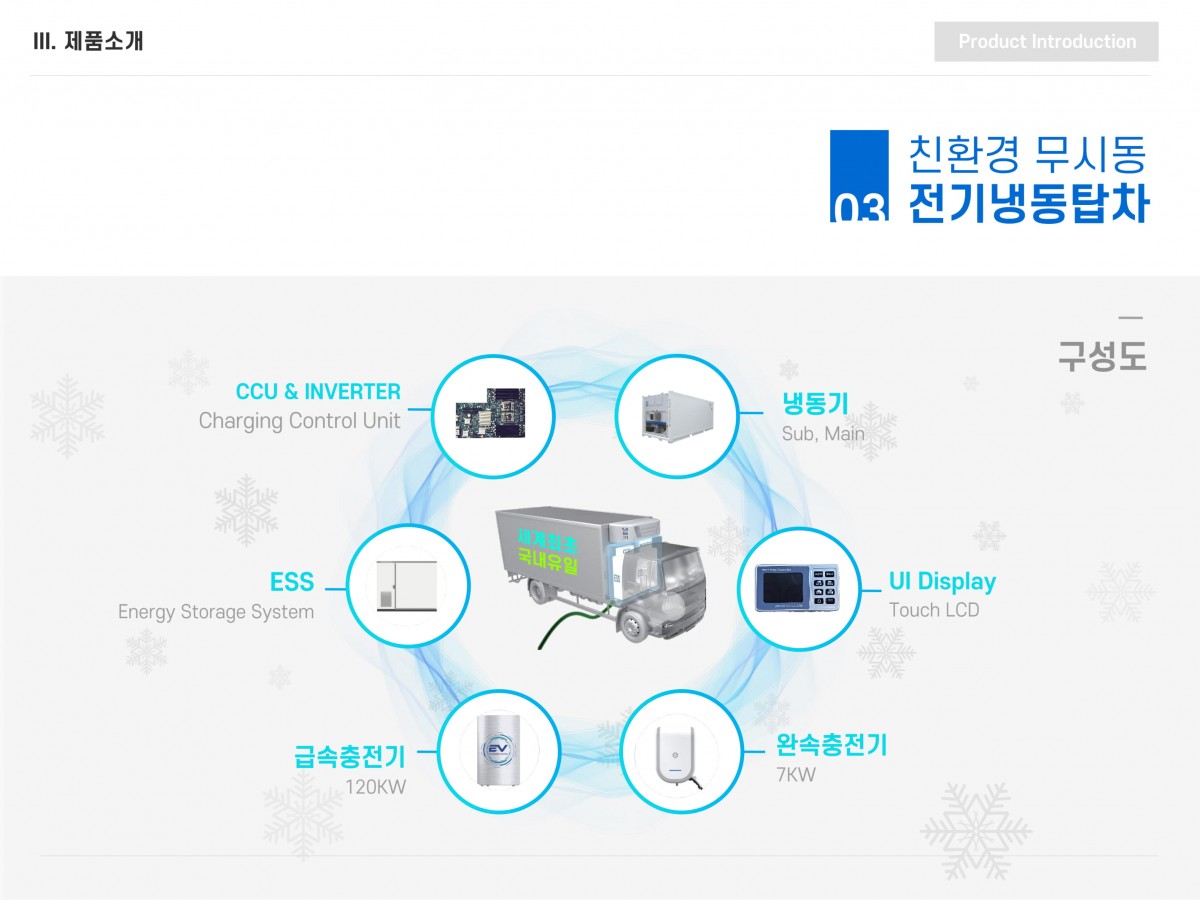
Task: Click the 'CCU & INVERTER' label
Action: point(318,391)
